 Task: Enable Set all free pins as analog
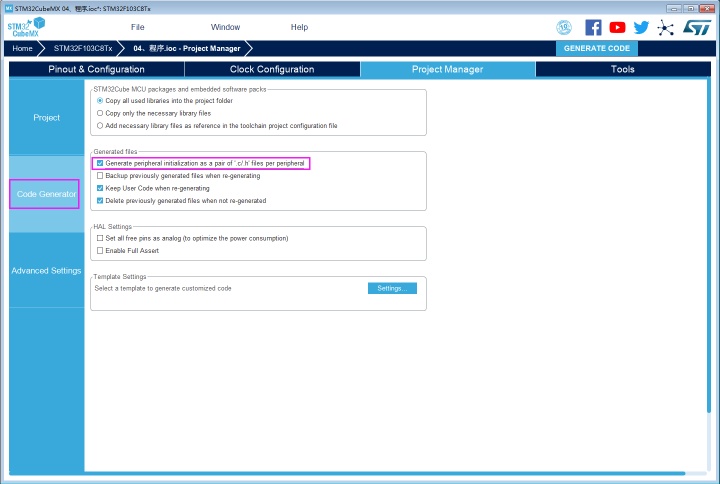[100, 238]
